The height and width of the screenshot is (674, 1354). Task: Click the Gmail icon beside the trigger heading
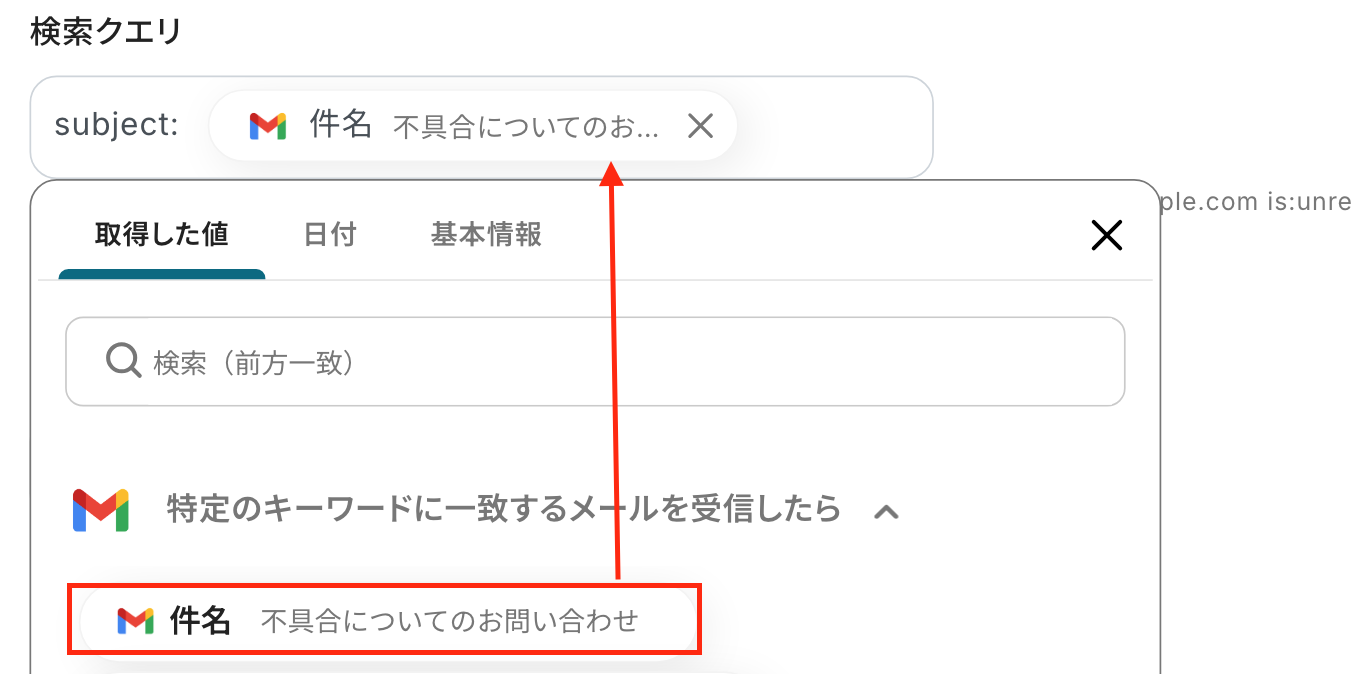coord(101,510)
